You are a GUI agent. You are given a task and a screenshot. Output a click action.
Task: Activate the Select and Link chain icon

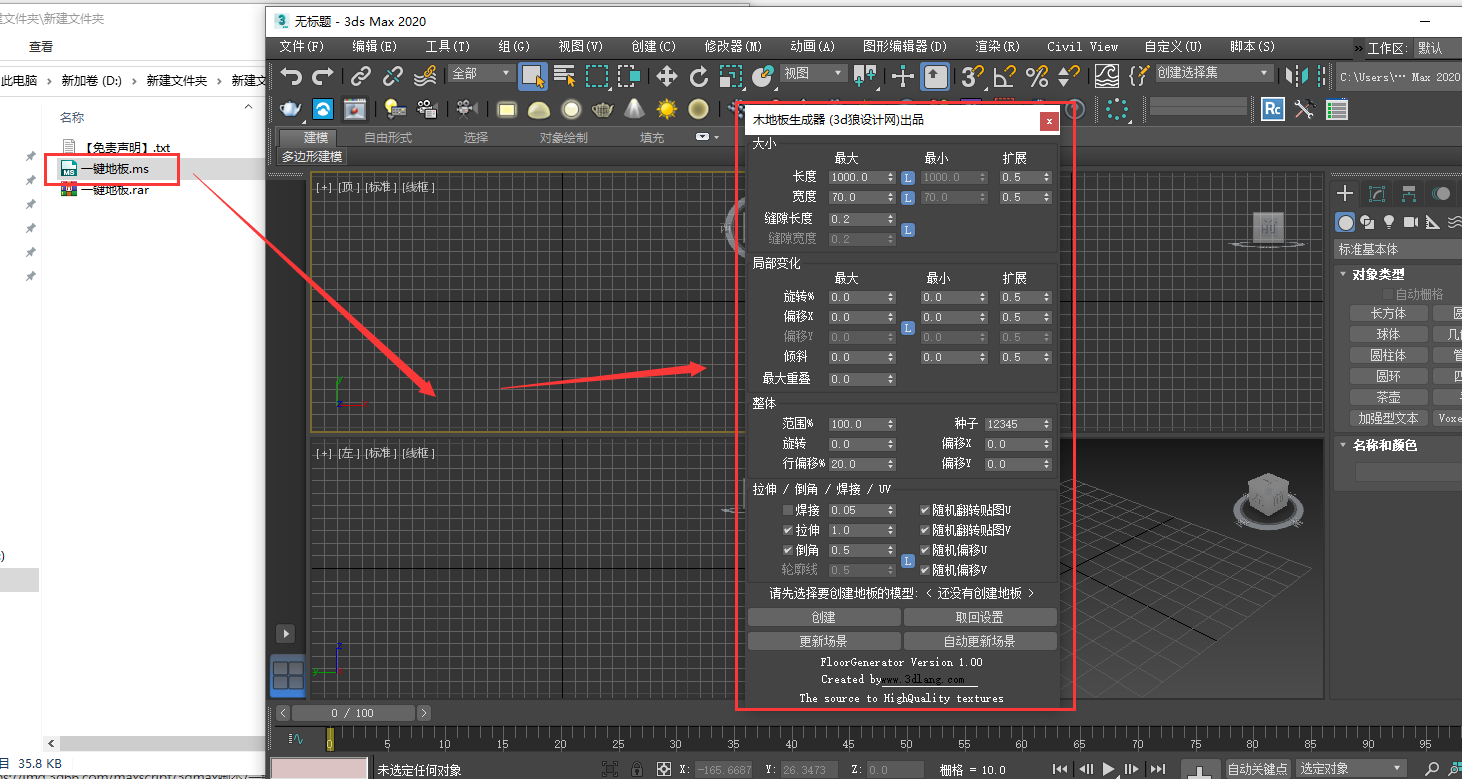361,75
